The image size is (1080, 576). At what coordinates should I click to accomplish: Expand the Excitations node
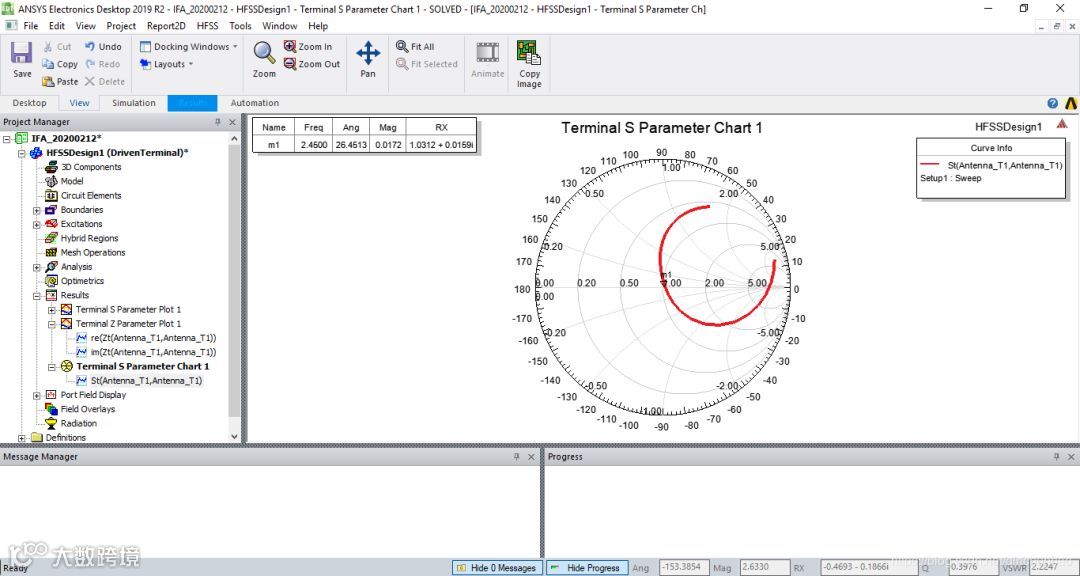[x=37, y=224]
